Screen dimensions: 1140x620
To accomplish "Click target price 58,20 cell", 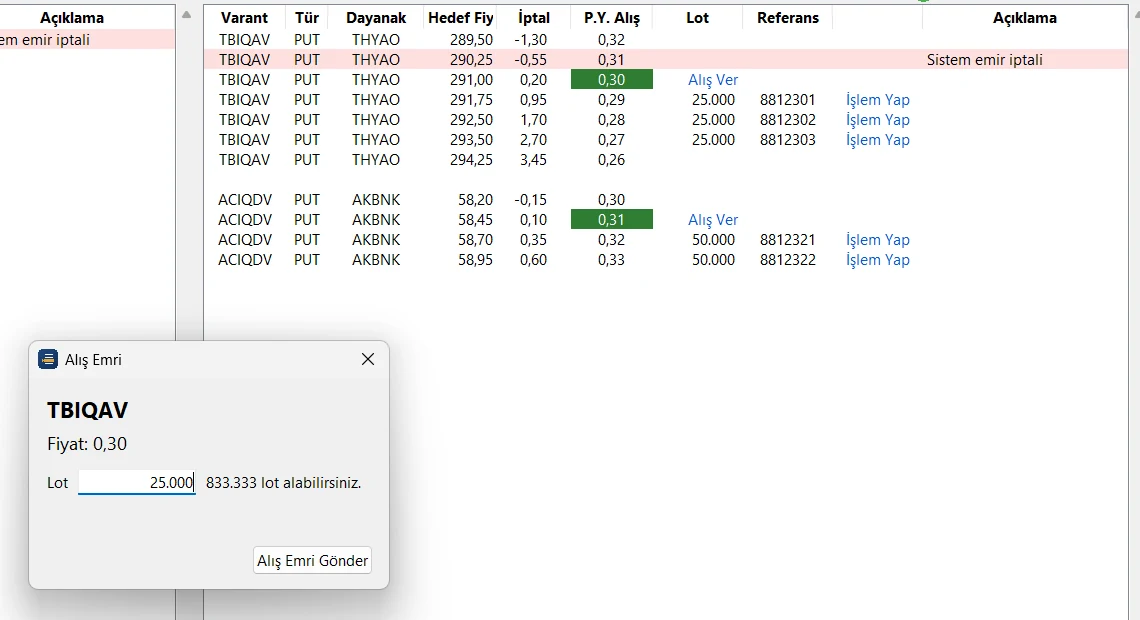I will 475,200.
